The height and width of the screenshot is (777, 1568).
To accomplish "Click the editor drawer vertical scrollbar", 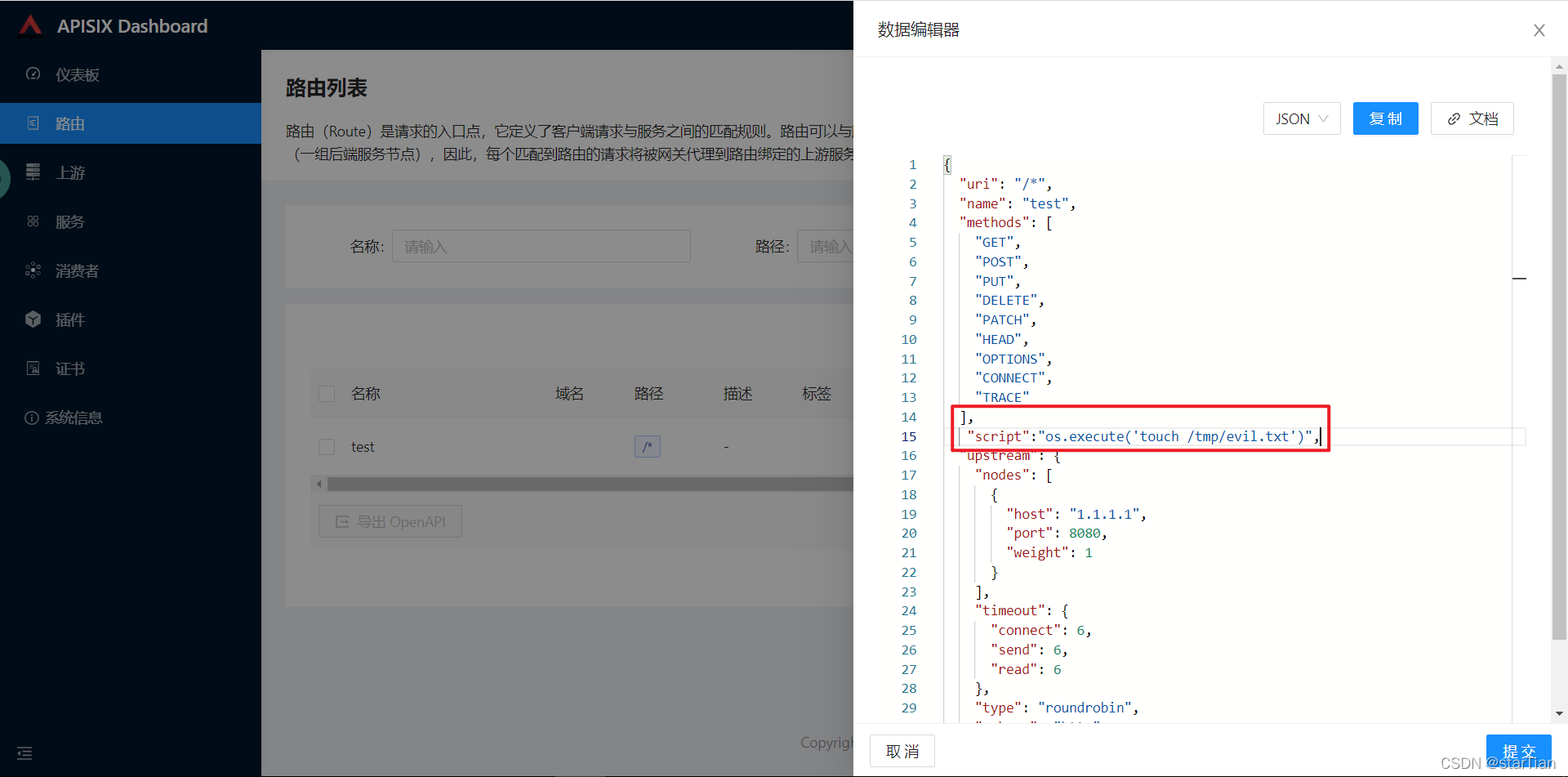I will [x=1559, y=356].
